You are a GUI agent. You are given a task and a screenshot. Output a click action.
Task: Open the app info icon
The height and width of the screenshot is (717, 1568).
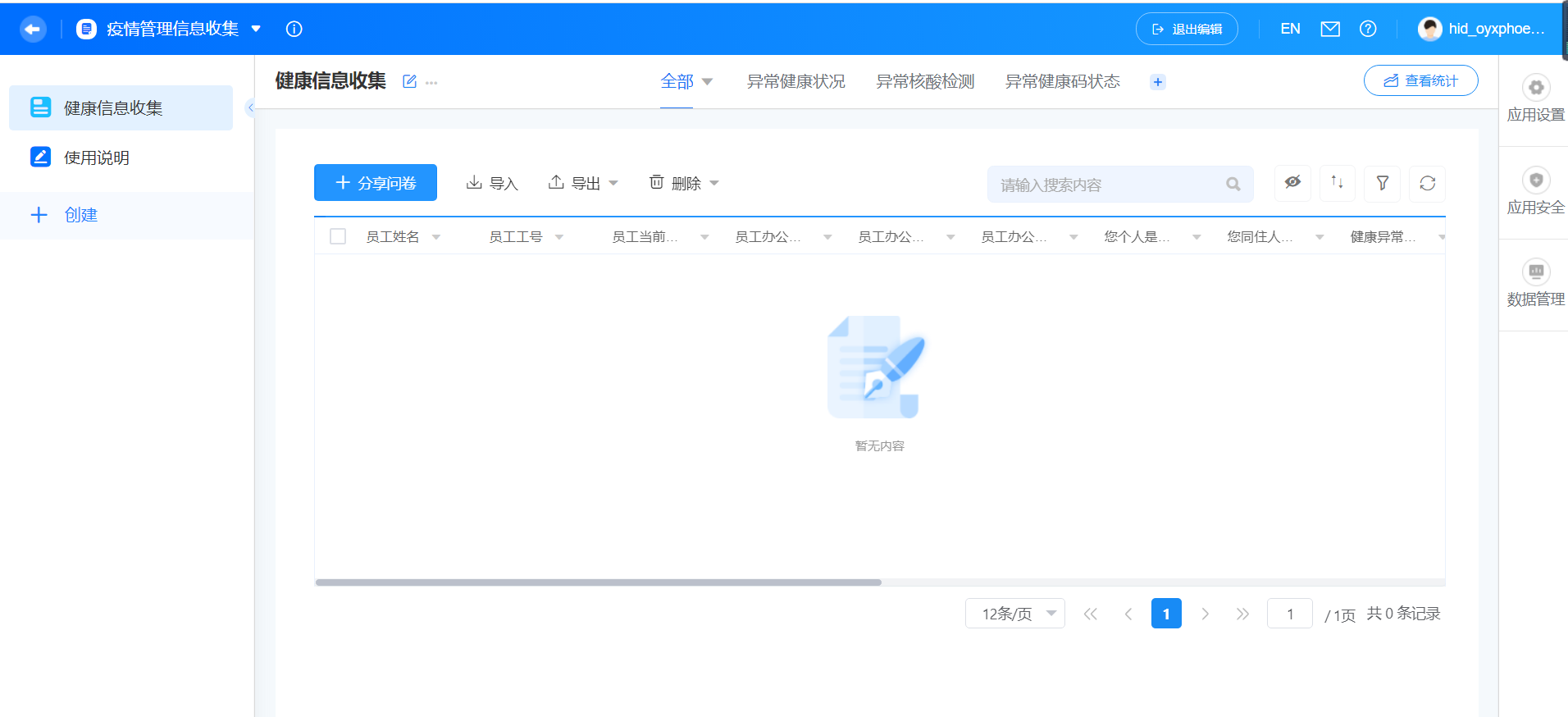coord(294,30)
